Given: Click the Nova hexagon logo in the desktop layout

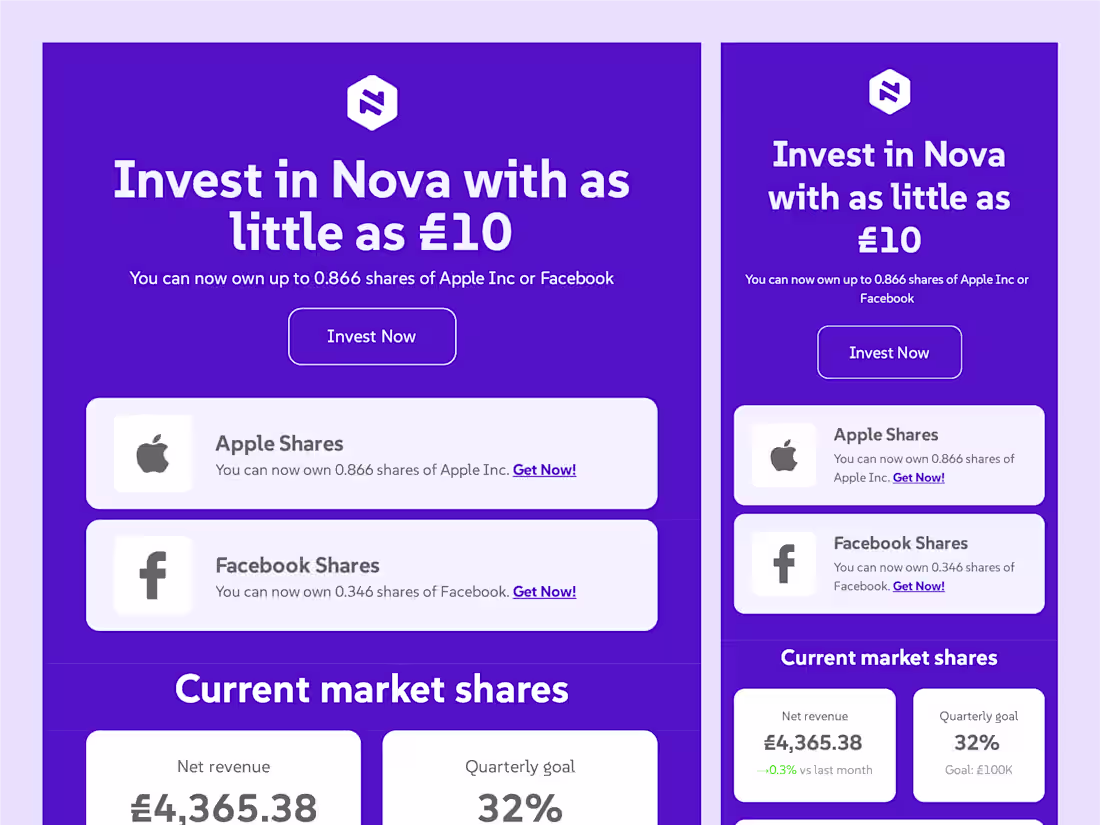Looking at the screenshot, I should coord(372,102).
